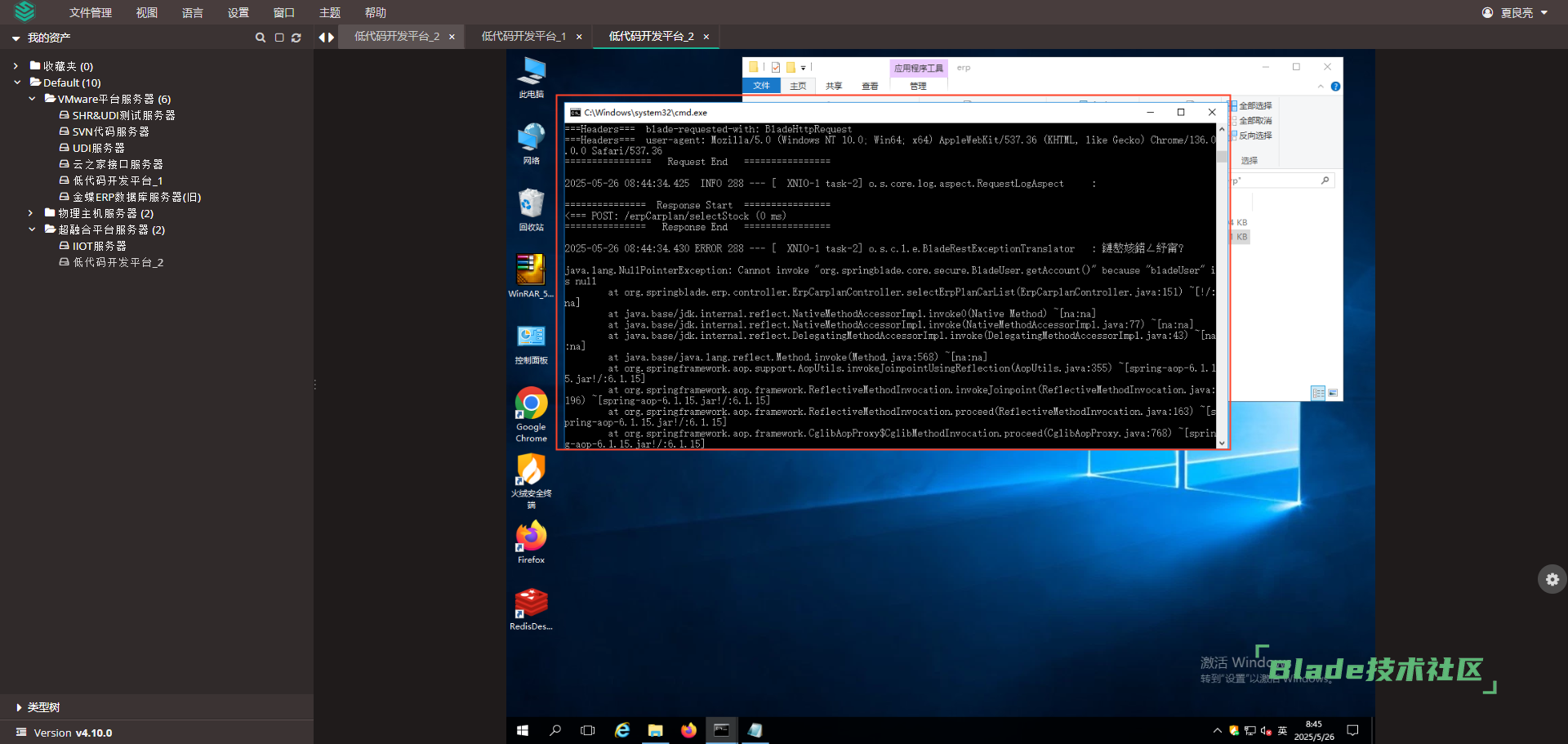The image size is (1568, 744).
Task: Expand the 类型树 panel
Action: [19, 707]
